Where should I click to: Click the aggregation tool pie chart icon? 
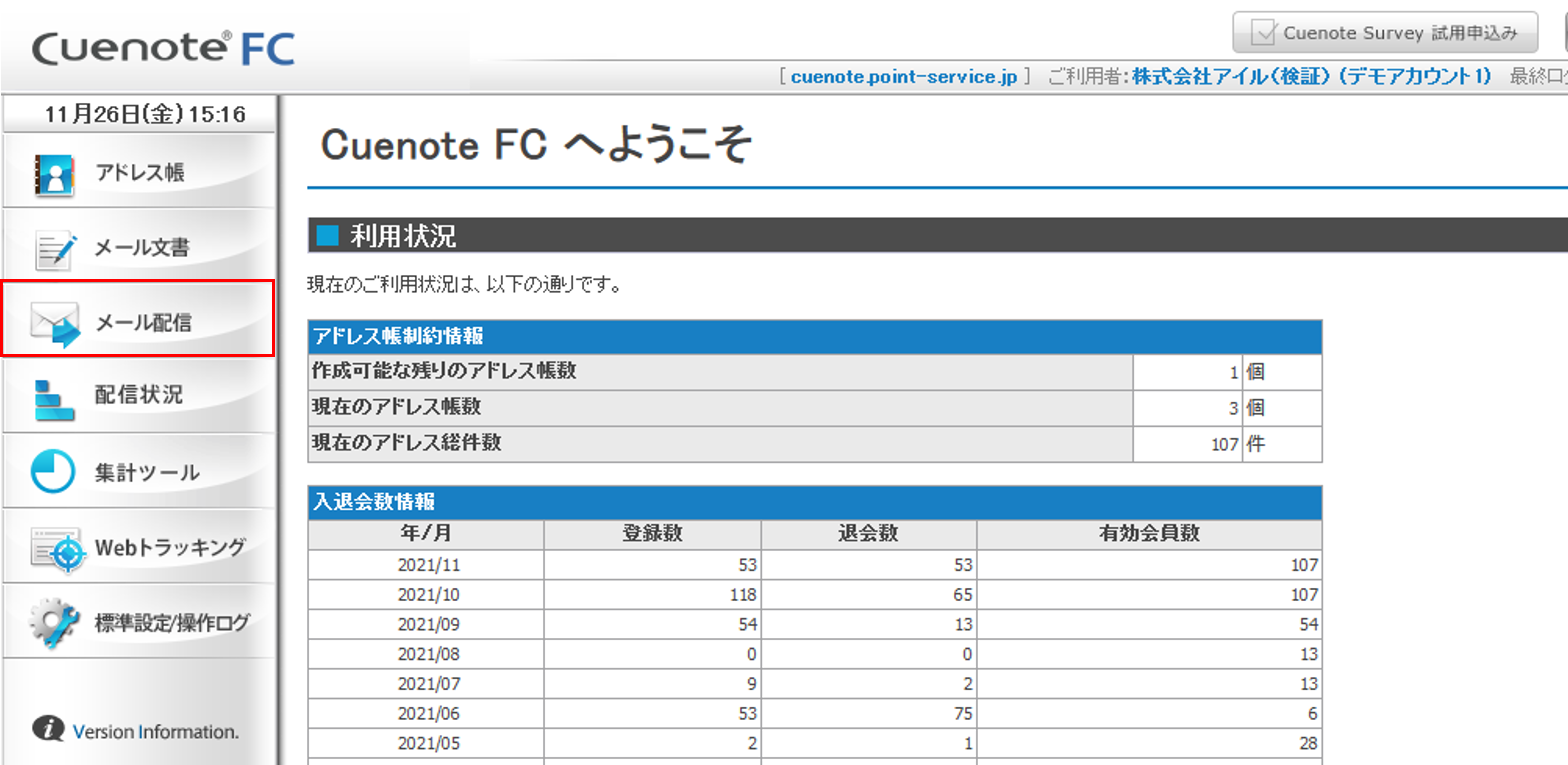(x=54, y=472)
